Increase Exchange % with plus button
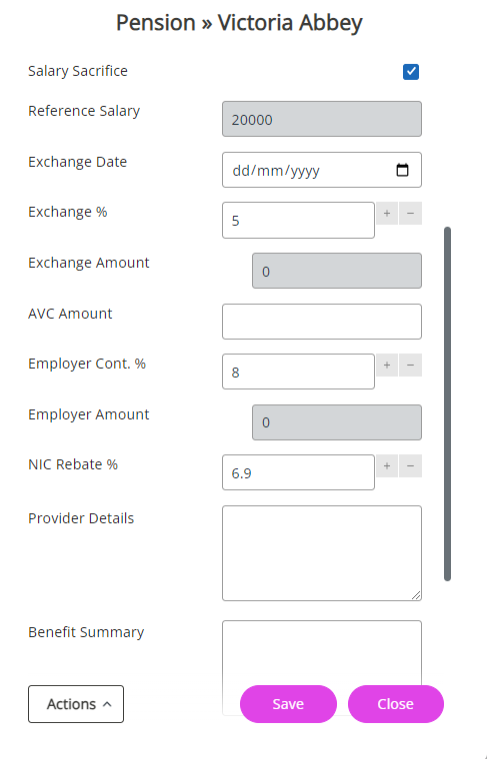Viewport: 487px width, 759px height. click(x=387, y=213)
